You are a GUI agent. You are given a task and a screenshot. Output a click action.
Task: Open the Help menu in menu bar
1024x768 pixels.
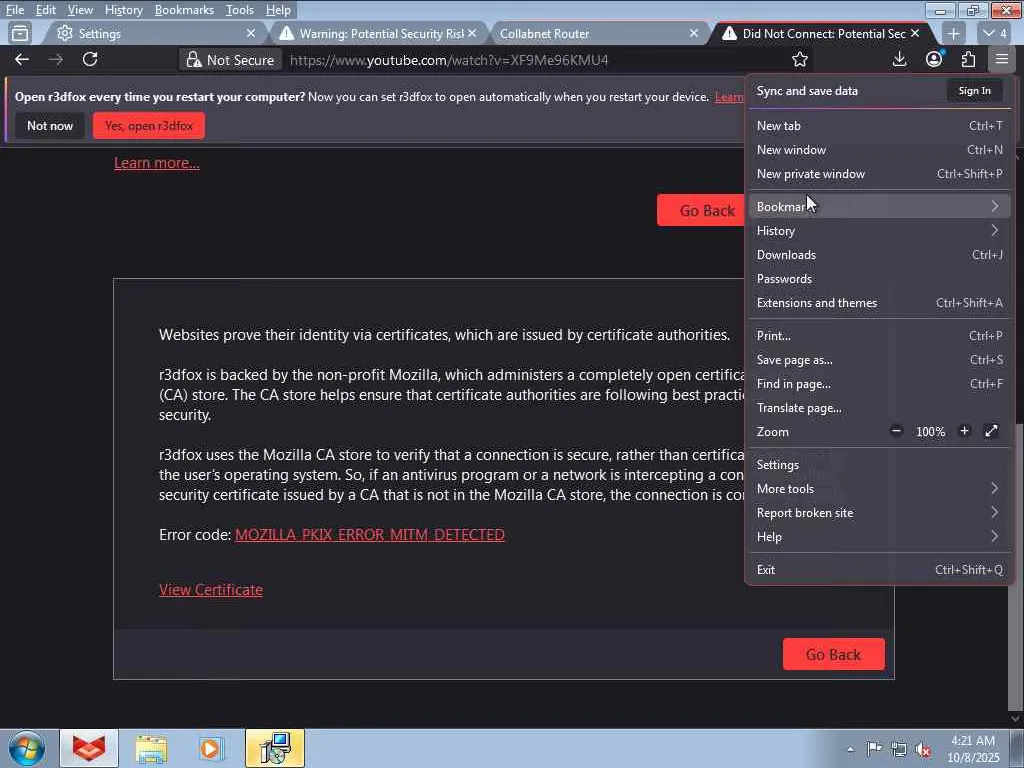(x=278, y=10)
